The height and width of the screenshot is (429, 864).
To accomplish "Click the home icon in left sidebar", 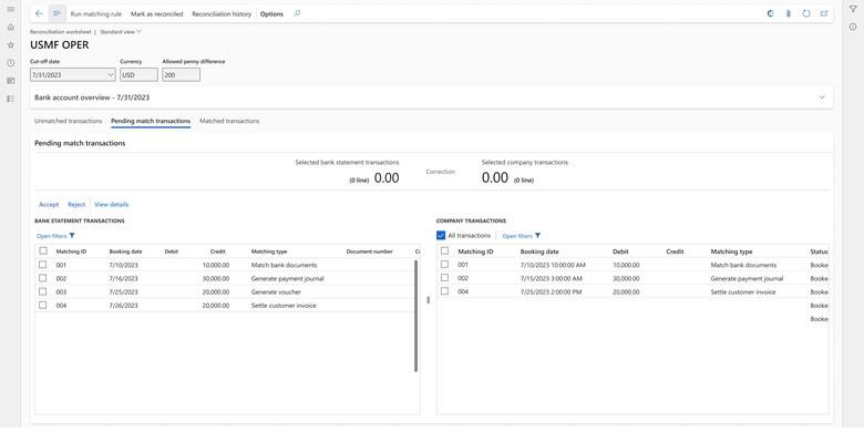I will coord(10,28).
